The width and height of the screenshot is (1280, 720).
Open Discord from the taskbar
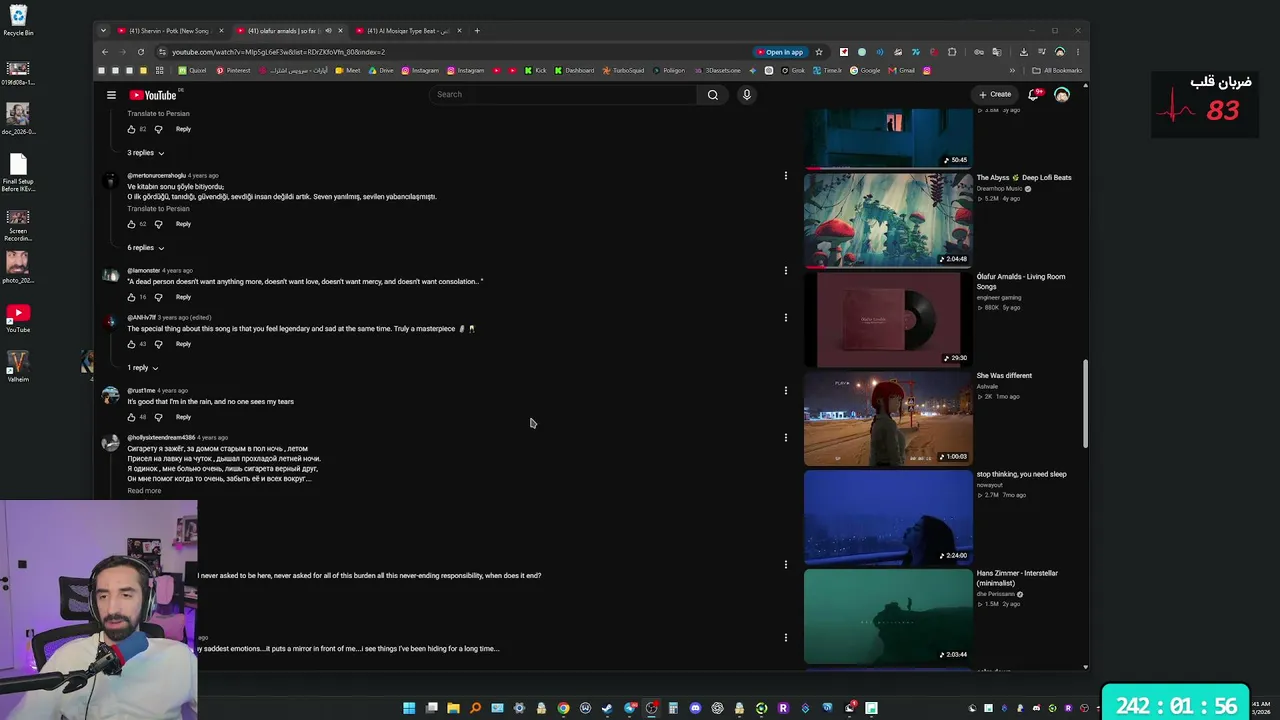pyautogui.click(x=695, y=708)
